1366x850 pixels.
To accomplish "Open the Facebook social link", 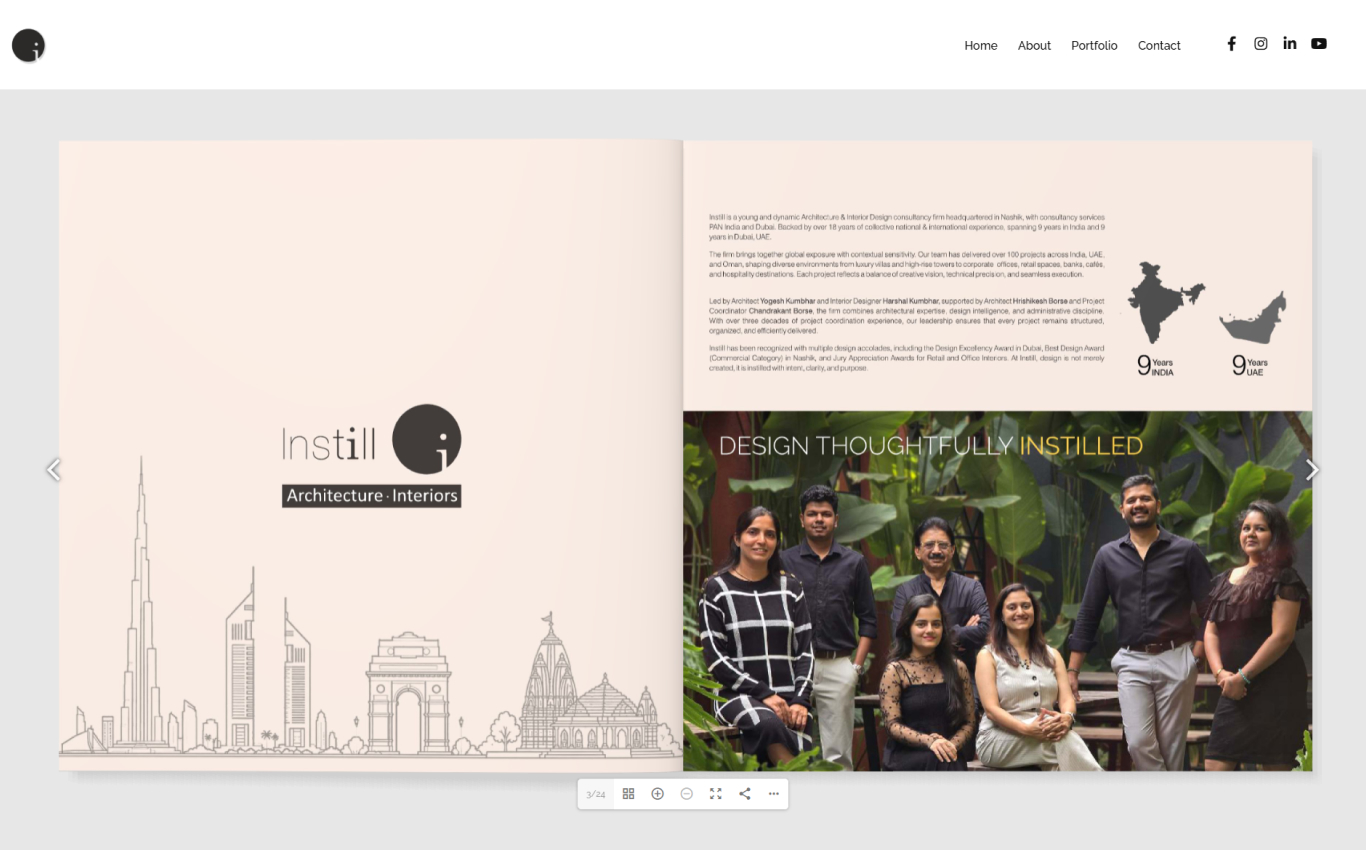I will (1231, 44).
